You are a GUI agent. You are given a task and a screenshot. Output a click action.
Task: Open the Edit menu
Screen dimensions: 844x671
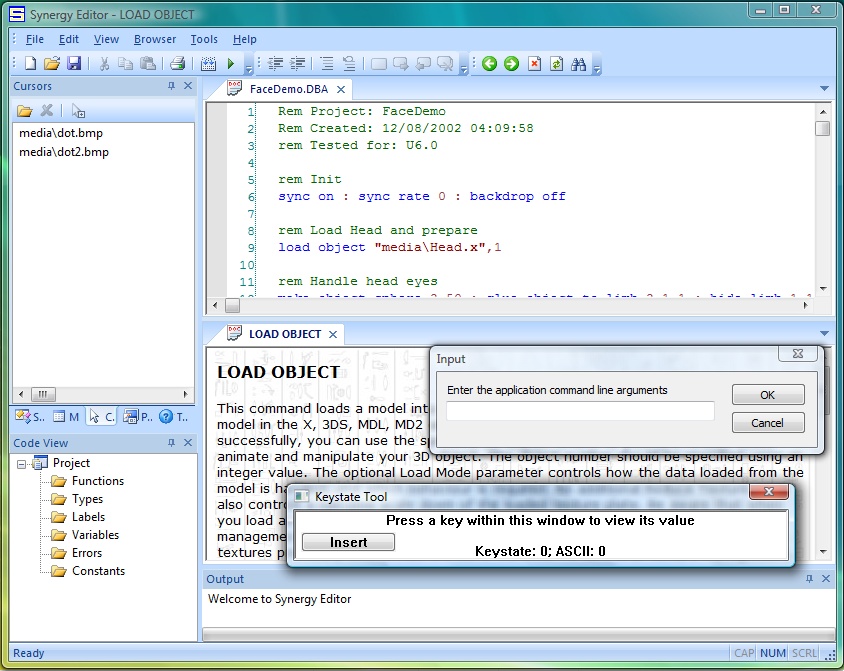[69, 39]
